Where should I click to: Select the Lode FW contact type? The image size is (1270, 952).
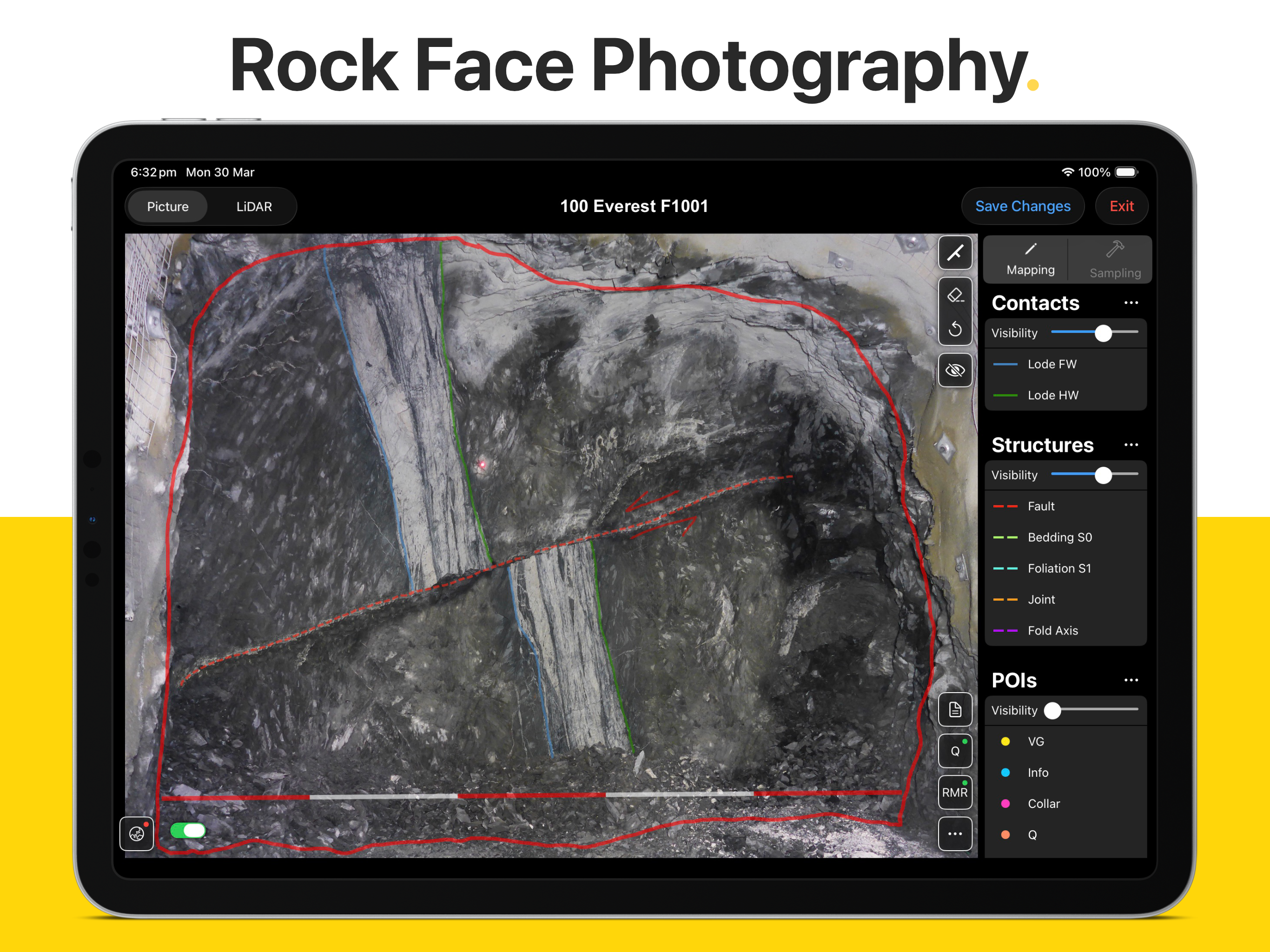pos(1065,364)
